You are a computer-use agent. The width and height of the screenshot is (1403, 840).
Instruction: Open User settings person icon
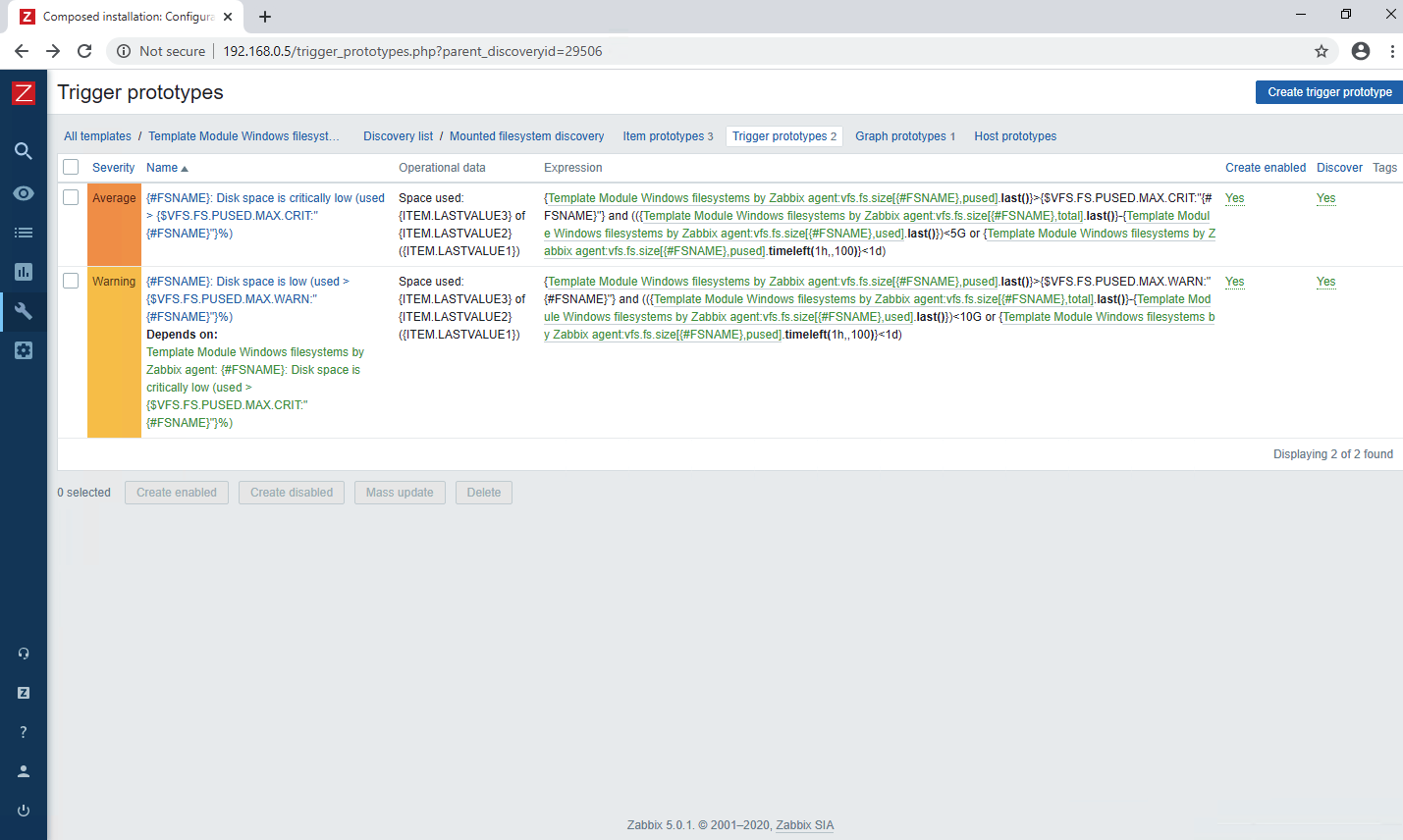coord(24,771)
